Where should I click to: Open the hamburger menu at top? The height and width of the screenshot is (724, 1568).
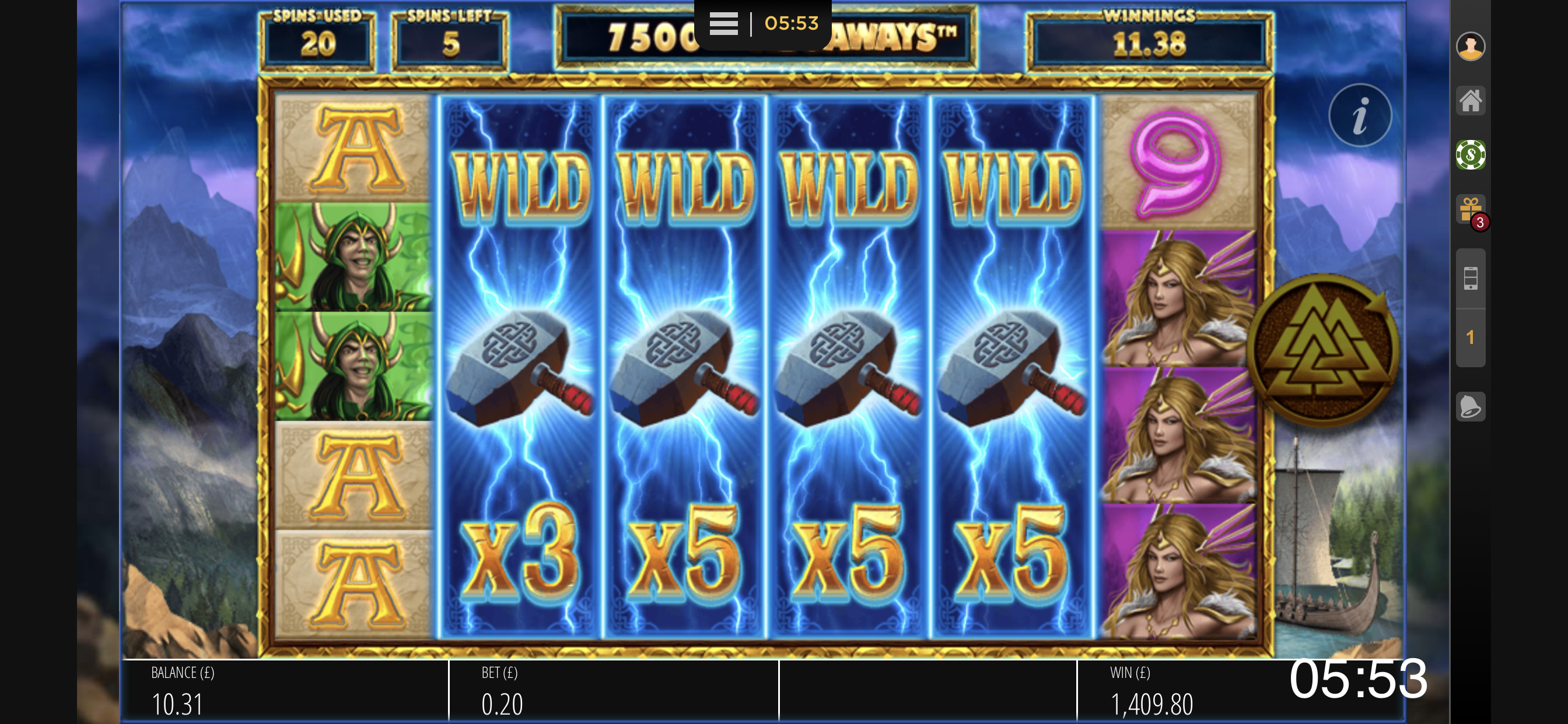point(723,24)
